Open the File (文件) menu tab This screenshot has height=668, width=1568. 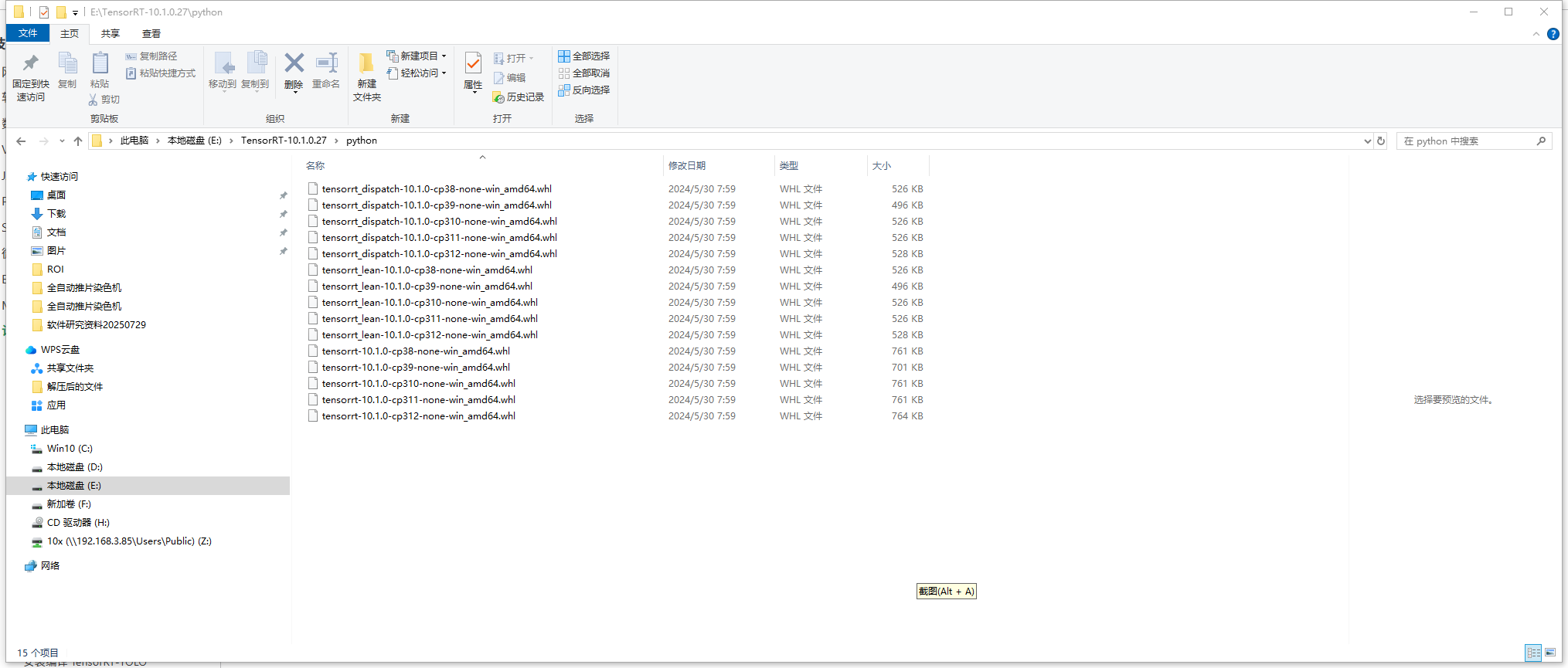(x=28, y=33)
